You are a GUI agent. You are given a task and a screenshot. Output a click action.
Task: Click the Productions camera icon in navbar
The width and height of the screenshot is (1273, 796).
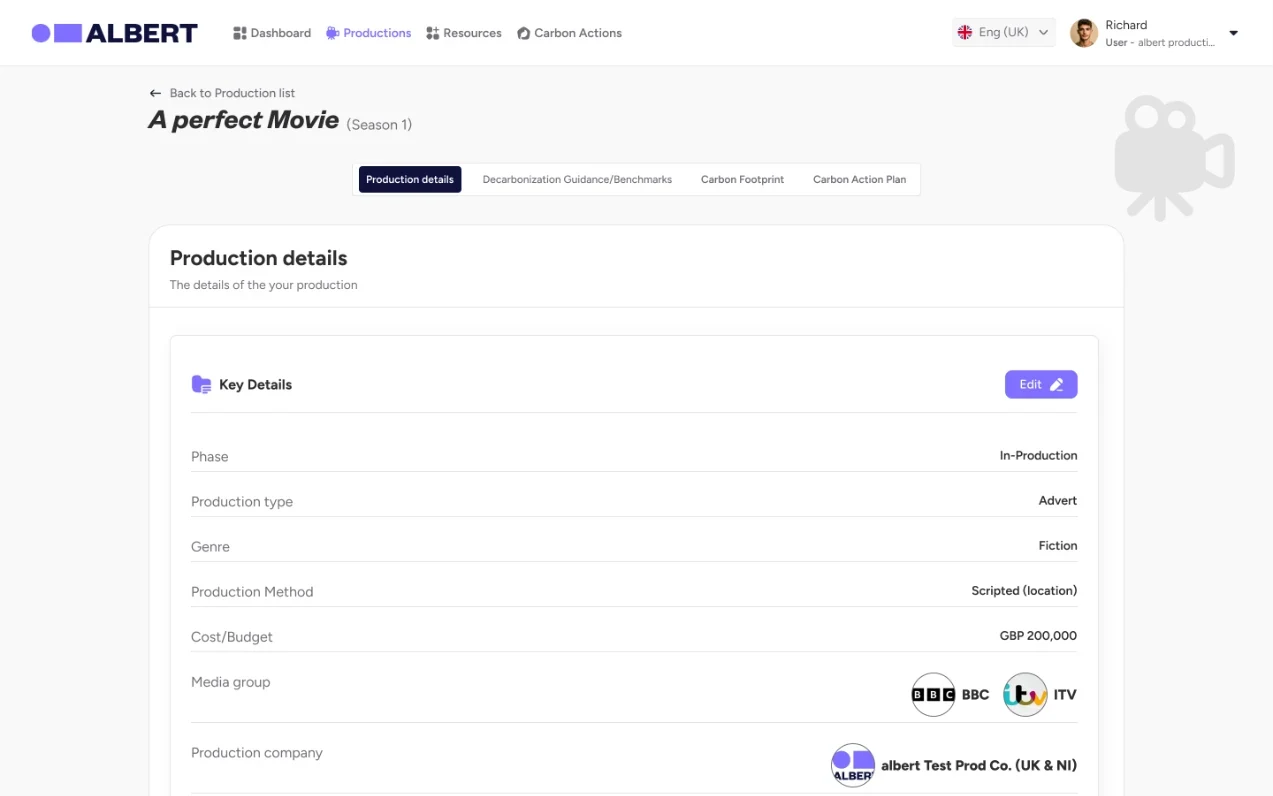tap(332, 33)
